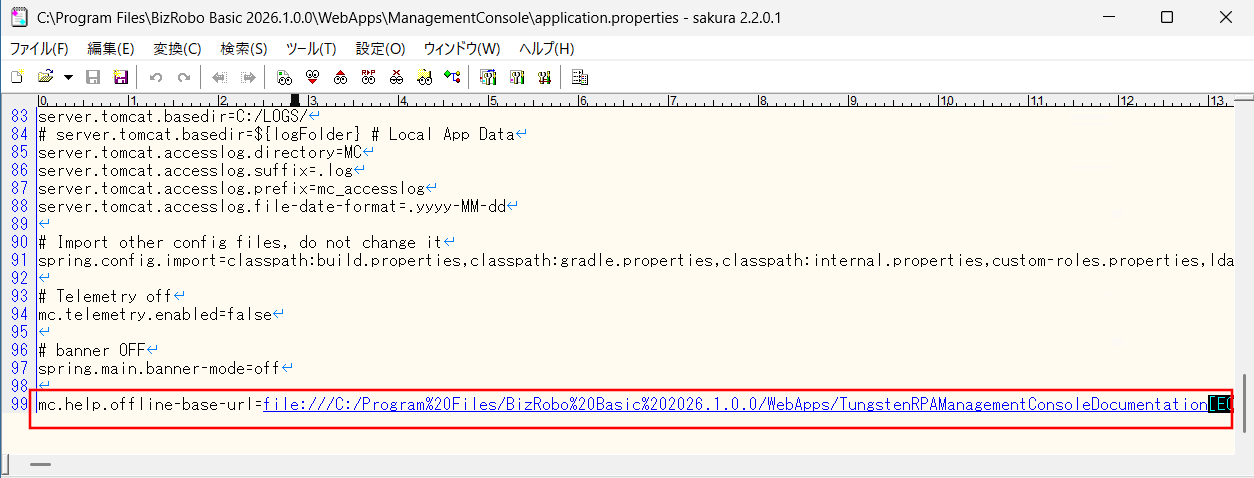Find previous occurrence up arrow icon
The height and width of the screenshot is (478, 1254).
coord(340,77)
